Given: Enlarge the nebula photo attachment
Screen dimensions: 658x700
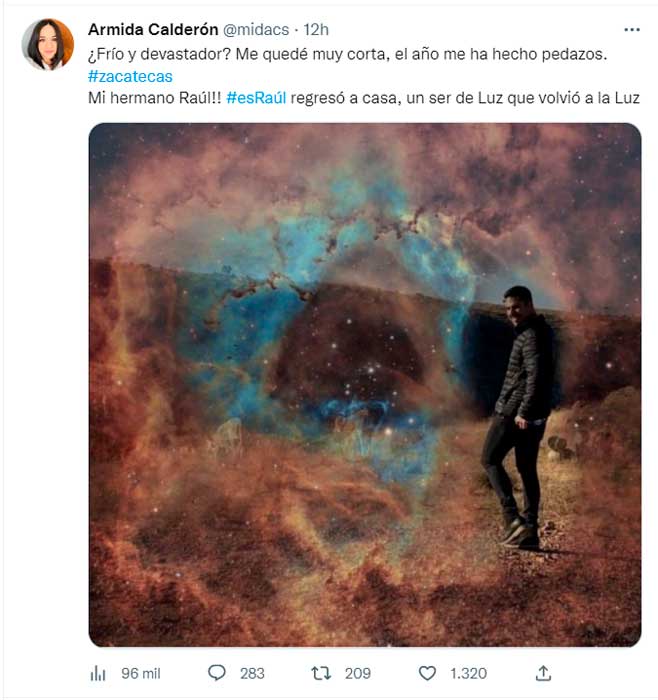Looking at the screenshot, I should pos(364,385).
